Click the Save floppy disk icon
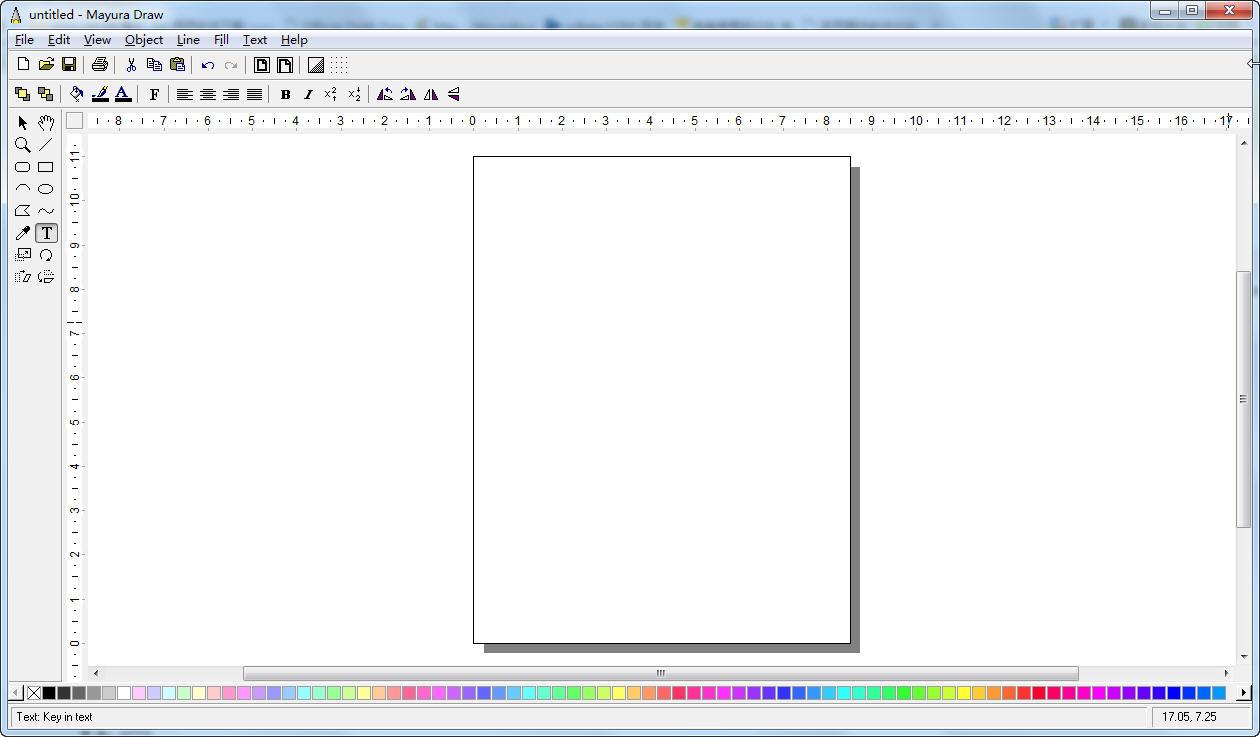Screen dimensions: 1260x737 coord(69,65)
